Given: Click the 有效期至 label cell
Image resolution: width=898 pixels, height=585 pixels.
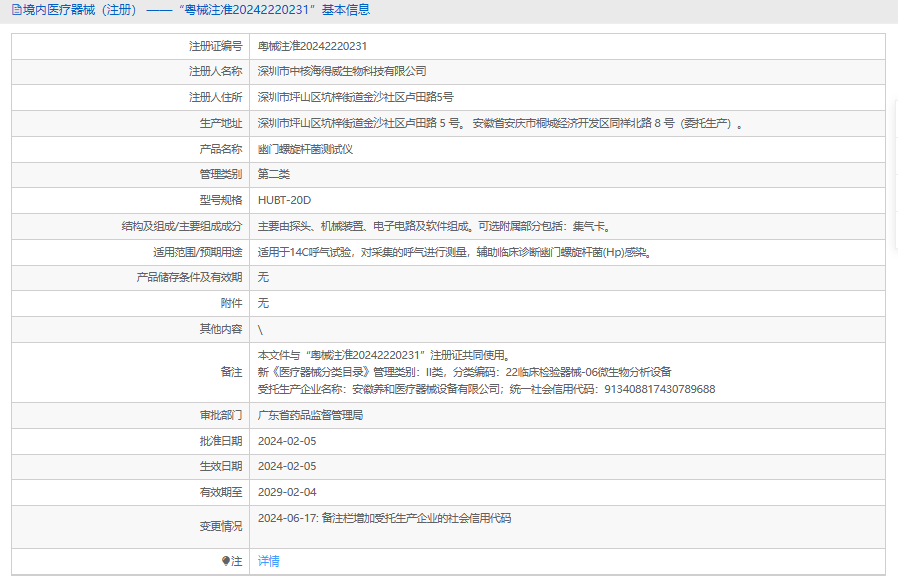Looking at the screenshot, I should click(x=131, y=492).
